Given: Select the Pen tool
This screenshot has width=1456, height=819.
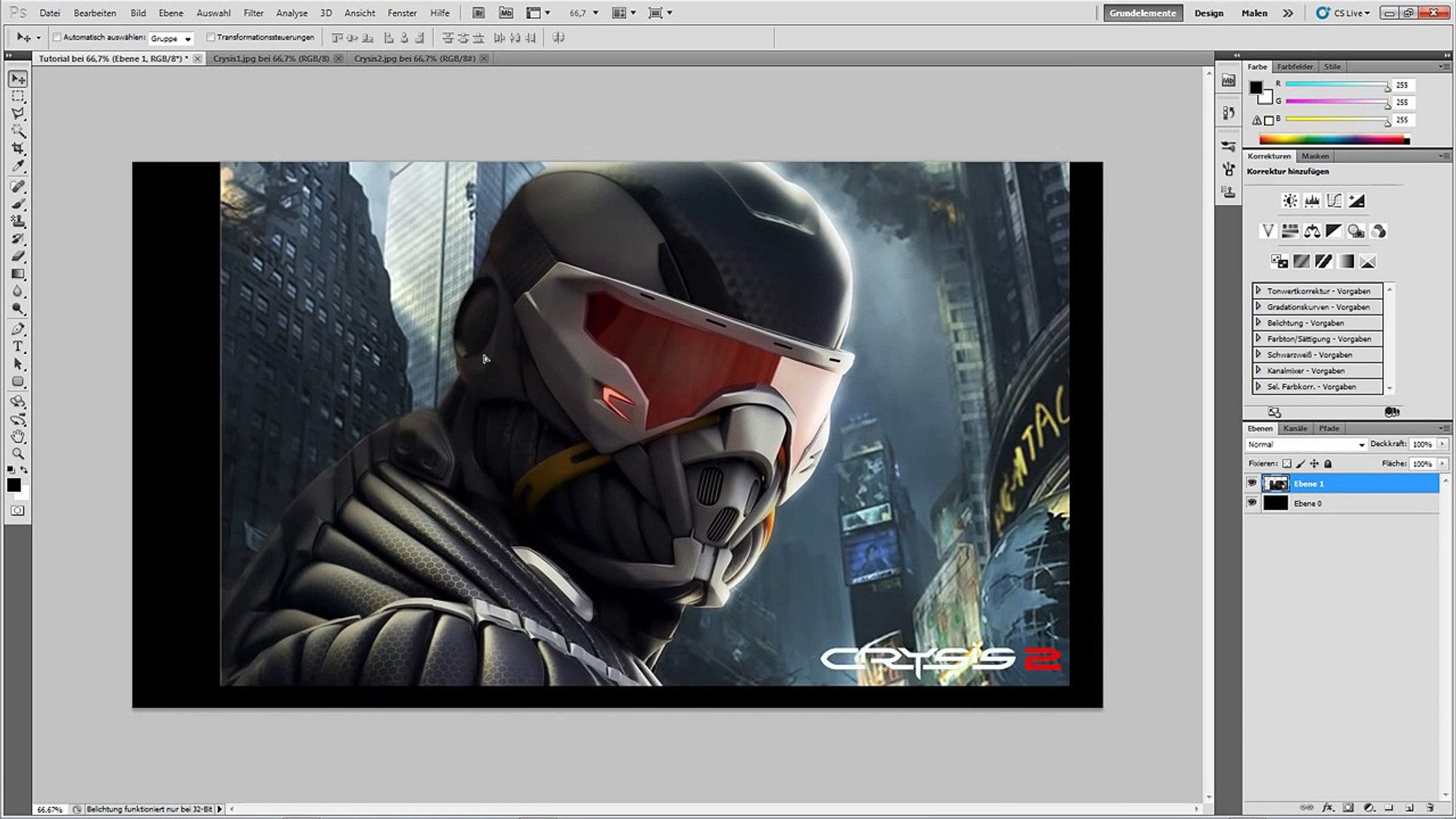Looking at the screenshot, I should (18, 329).
